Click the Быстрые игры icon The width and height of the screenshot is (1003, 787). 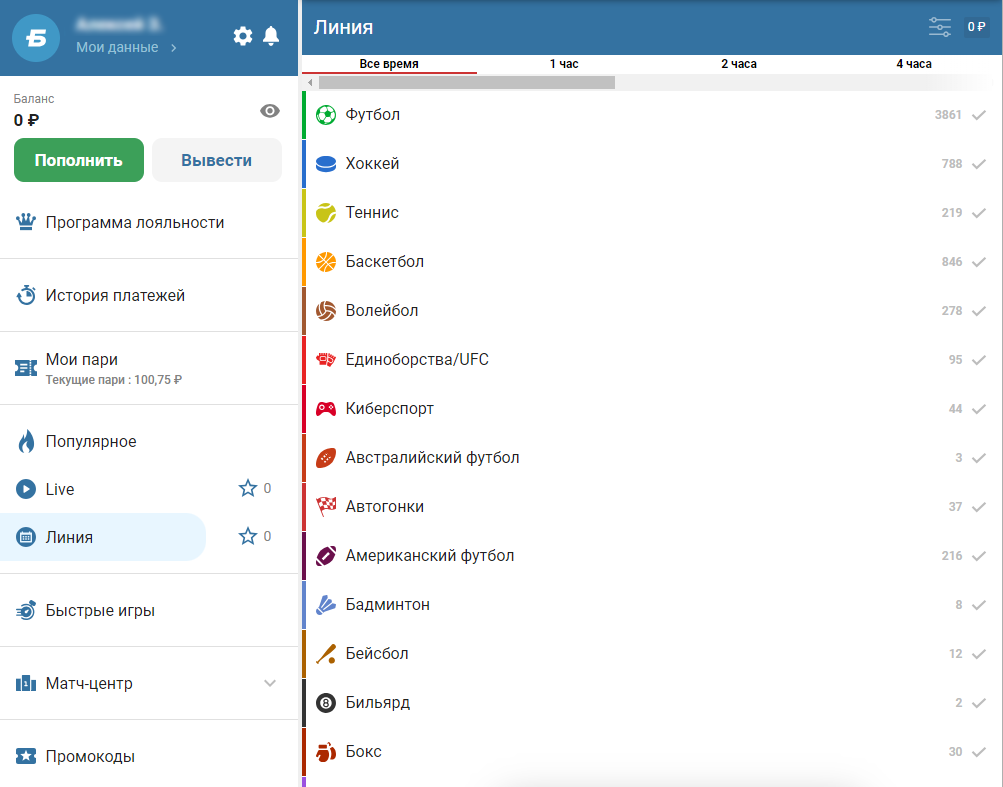click(26, 610)
